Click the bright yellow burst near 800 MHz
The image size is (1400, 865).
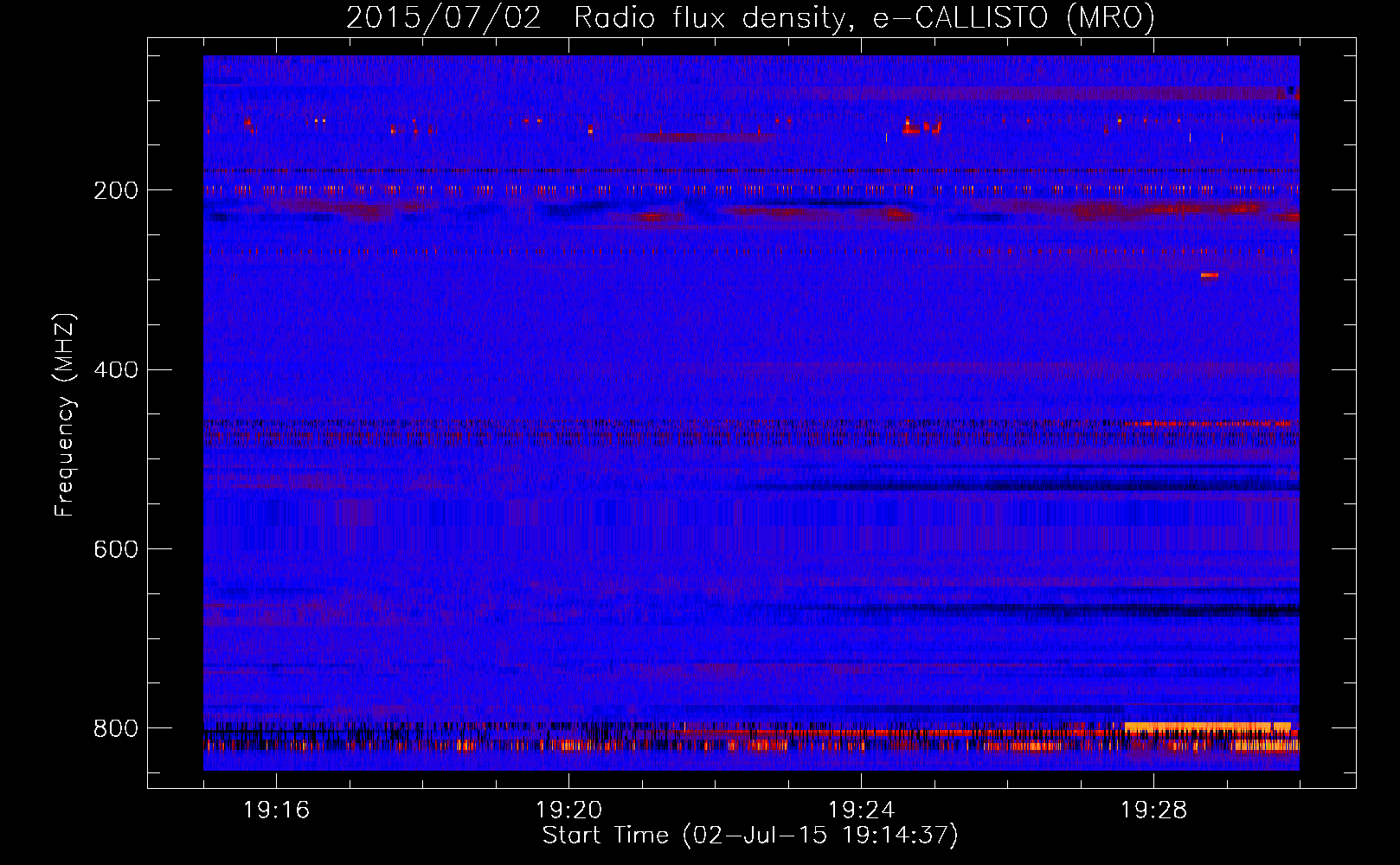pos(1208,727)
